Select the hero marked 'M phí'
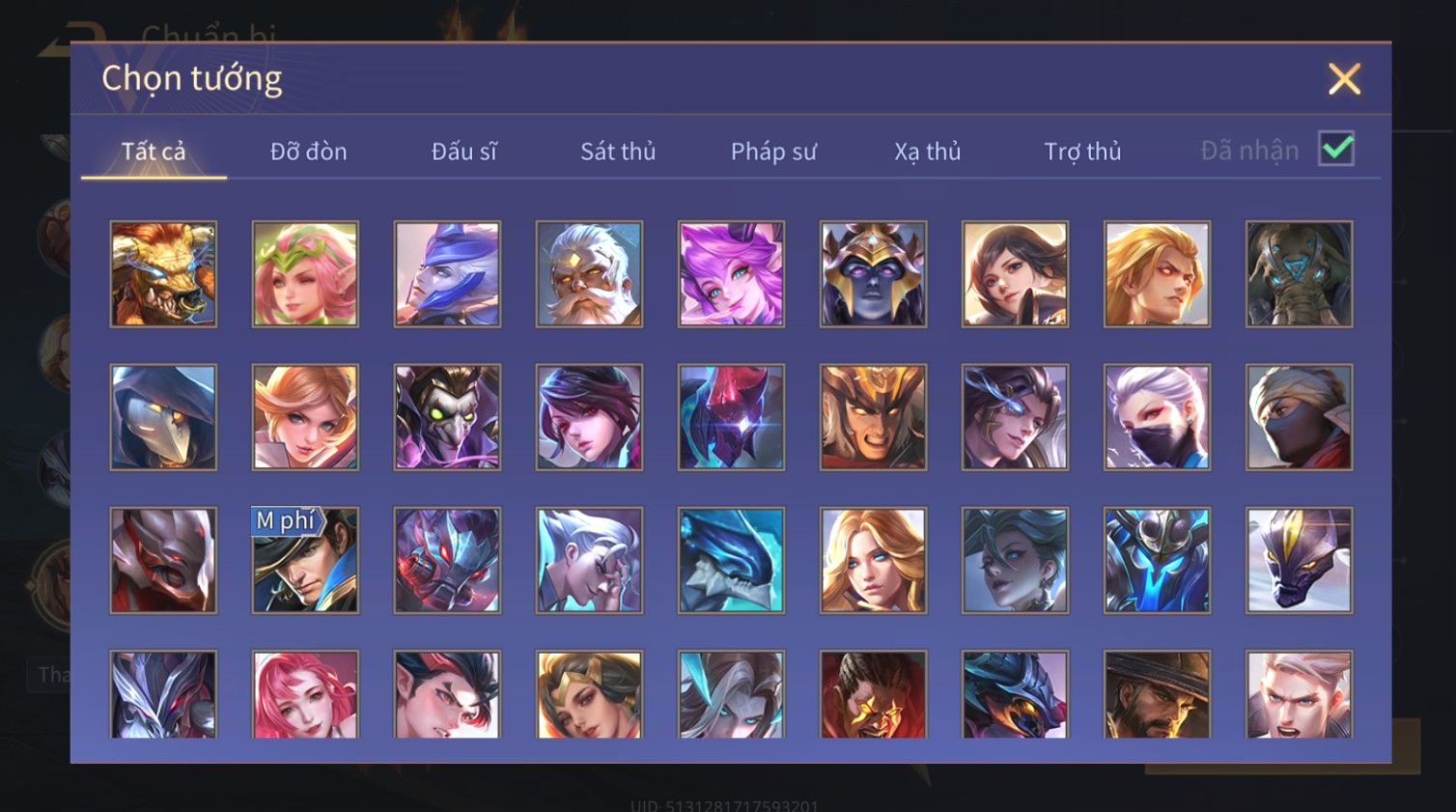Viewport: 1456px width, 812px height. click(305, 560)
